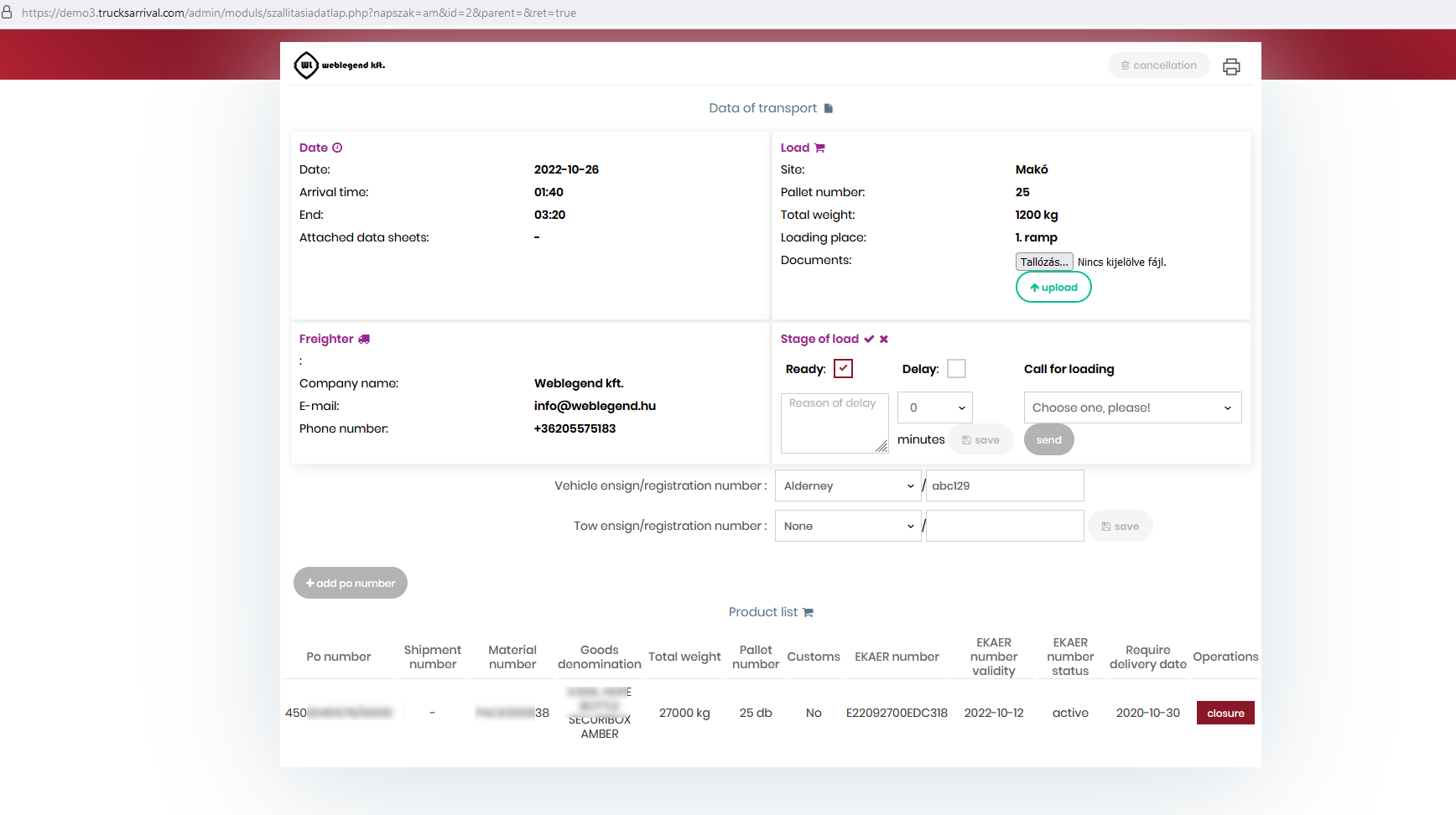The height and width of the screenshot is (815, 1456).
Task: Click the clock icon next to Date
Action: click(337, 148)
